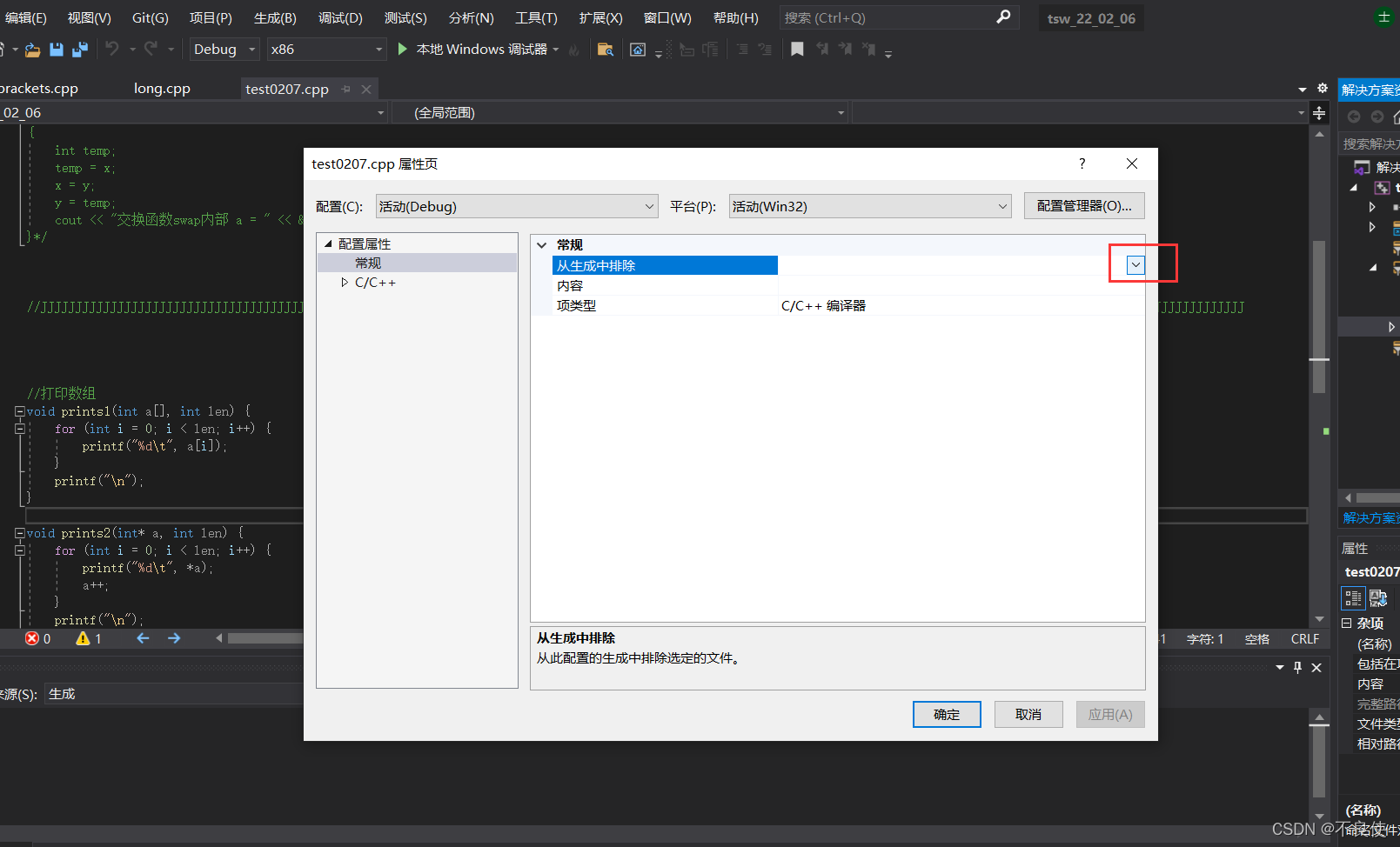Click the 搜索 (Ctrl+Q) search box
The height and width of the screenshot is (847, 1400).
[898, 17]
